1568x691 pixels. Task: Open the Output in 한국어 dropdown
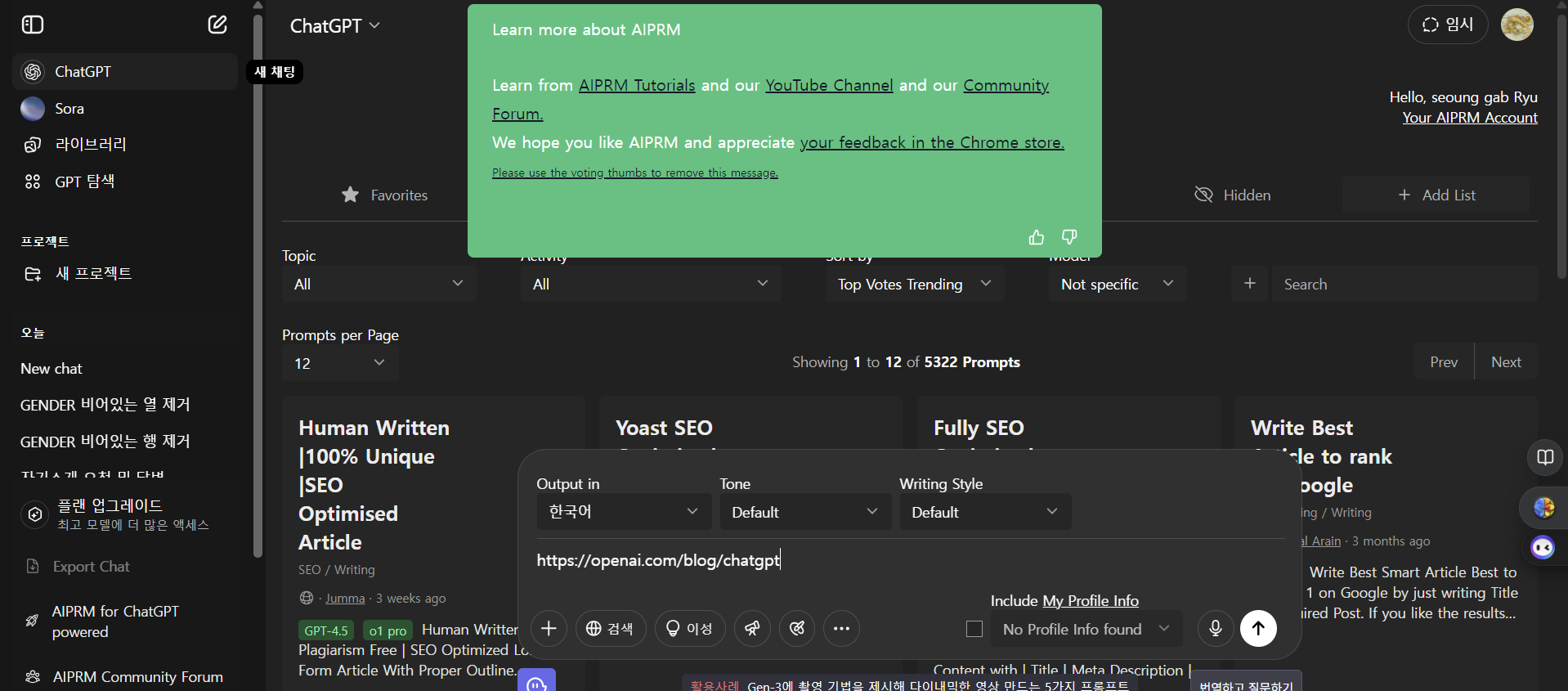click(624, 512)
